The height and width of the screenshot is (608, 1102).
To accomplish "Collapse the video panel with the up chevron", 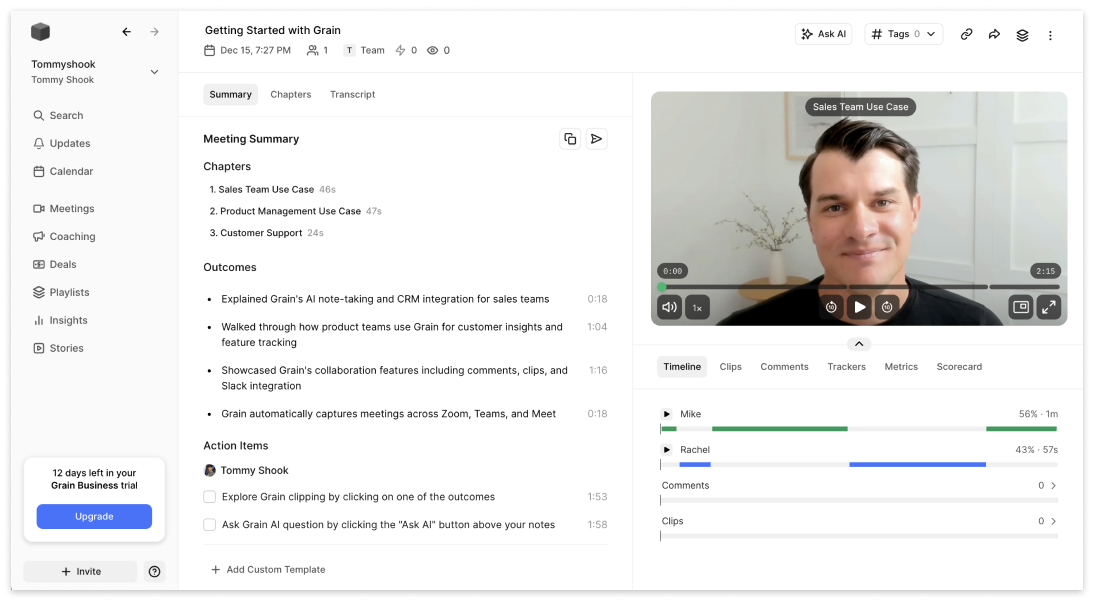I will (x=859, y=344).
